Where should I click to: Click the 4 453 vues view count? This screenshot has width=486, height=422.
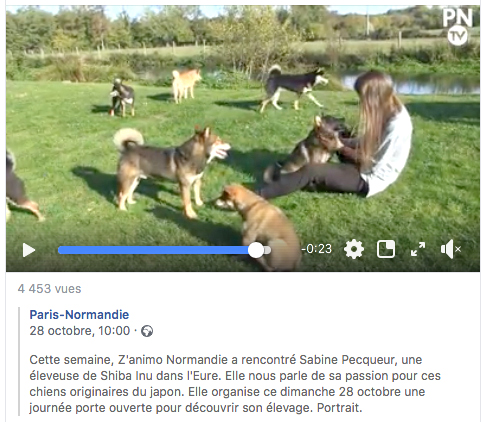pyautogui.click(x=49, y=289)
